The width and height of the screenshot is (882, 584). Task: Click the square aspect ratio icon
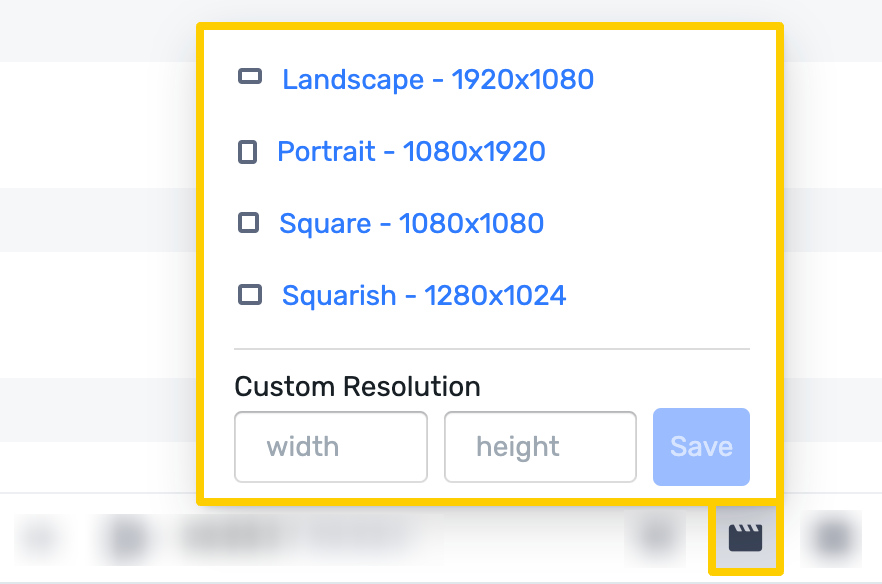click(x=249, y=222)
